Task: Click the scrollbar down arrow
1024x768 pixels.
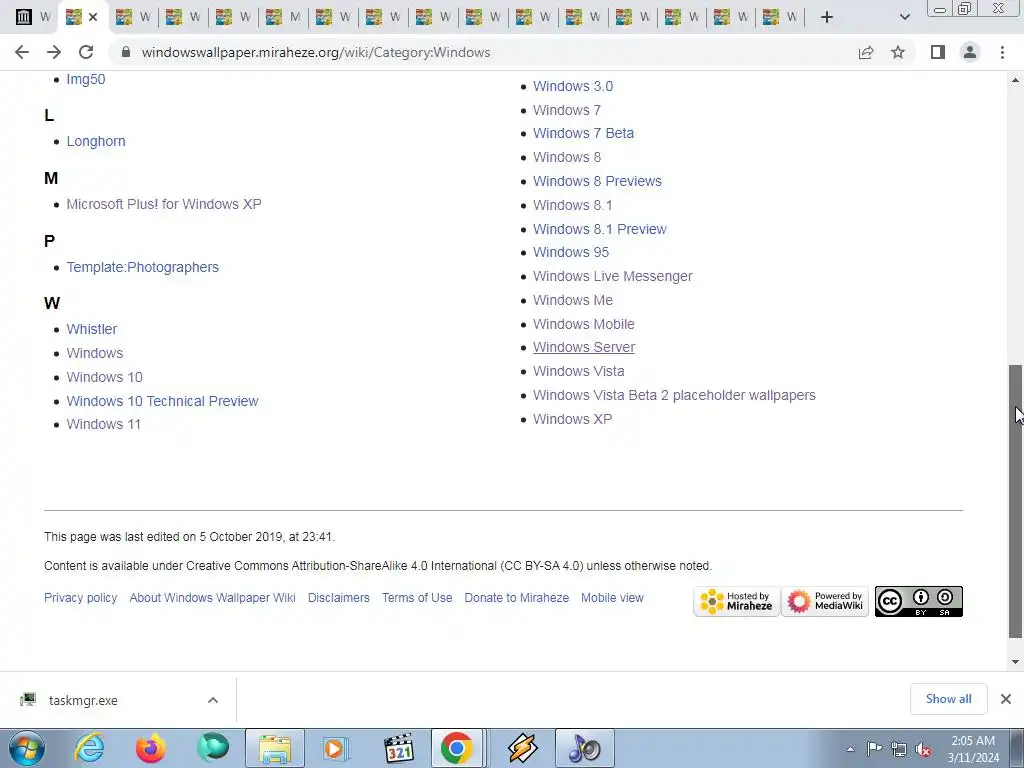Action: (1016, 662)
